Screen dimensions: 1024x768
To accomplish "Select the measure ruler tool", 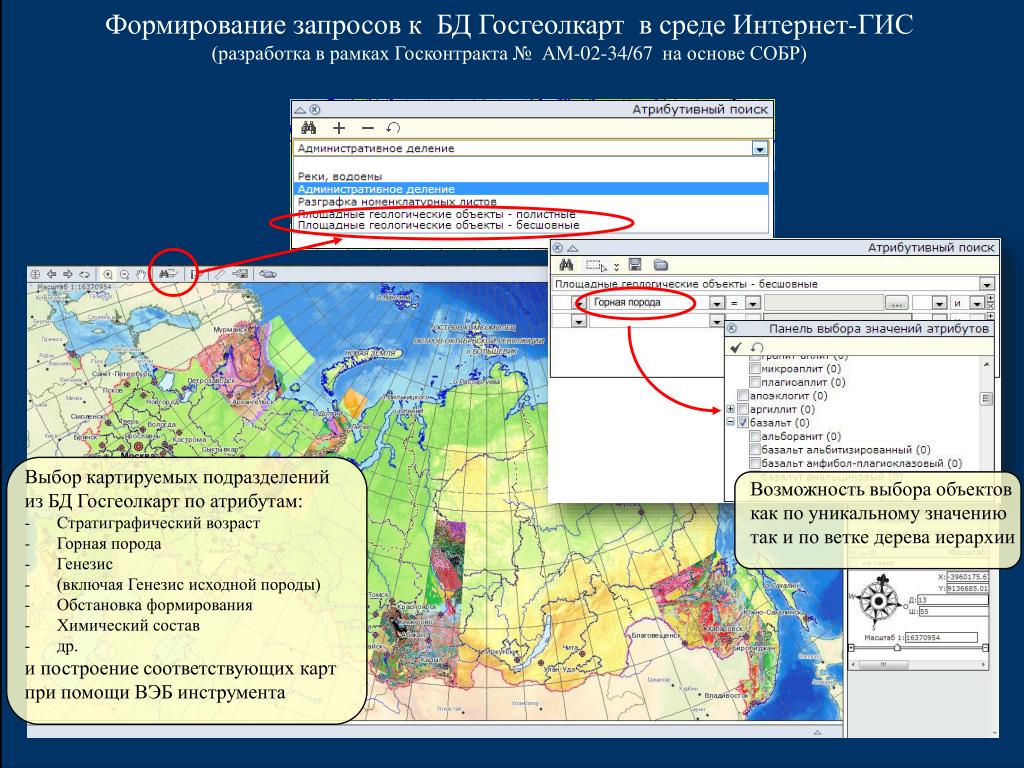I will pyautogui.click(x=220, y=274).
